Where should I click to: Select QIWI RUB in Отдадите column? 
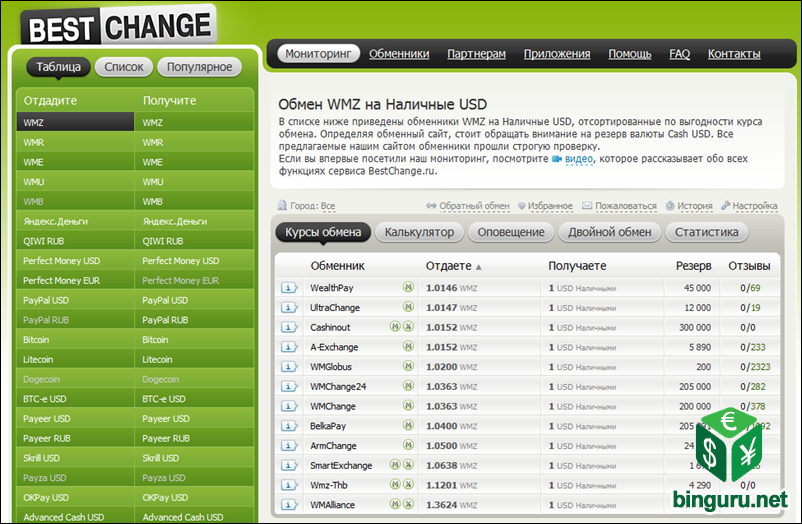(75, 241)
